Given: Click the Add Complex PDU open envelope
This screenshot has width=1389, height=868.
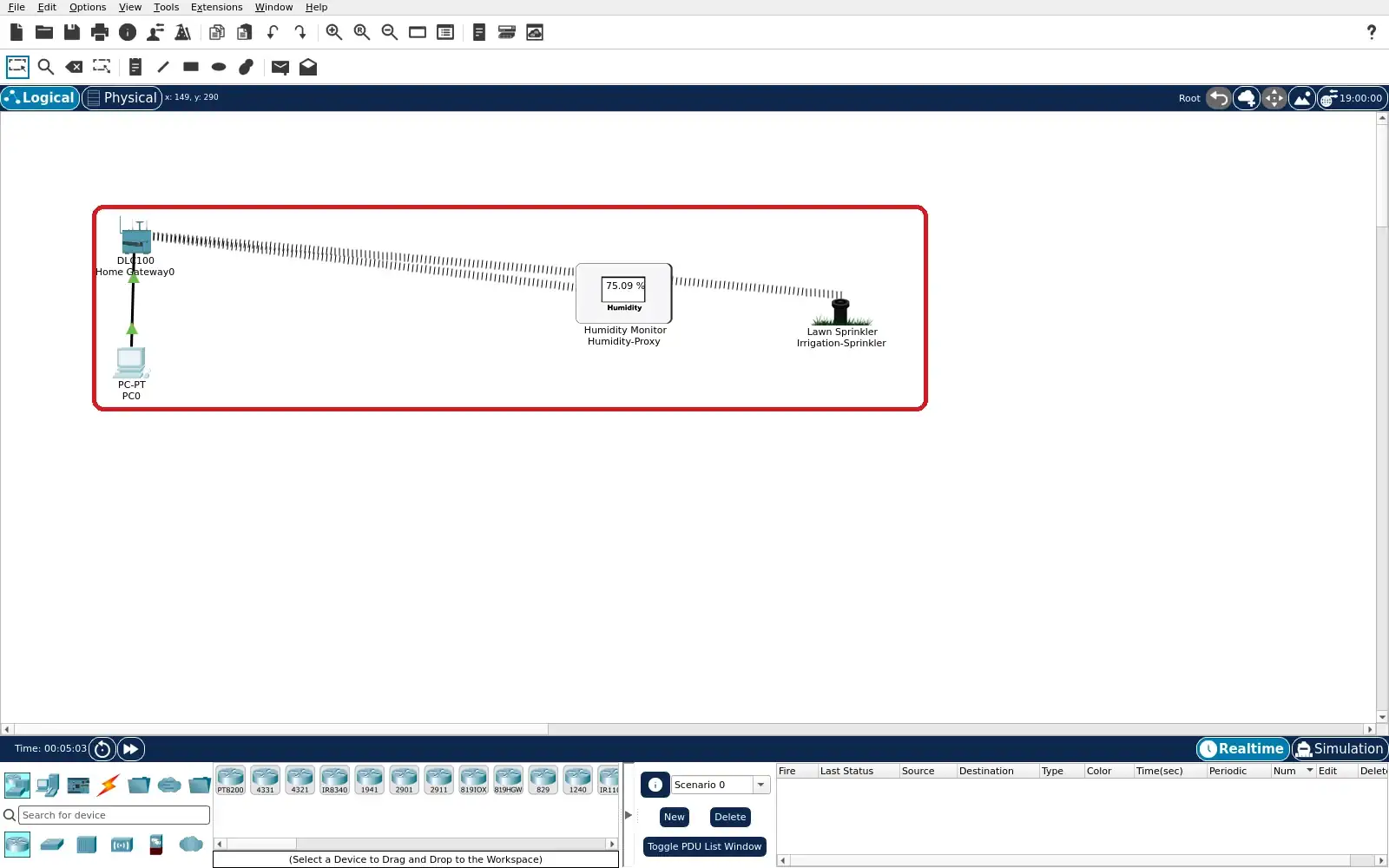Looking at the screenshot, I should (x=308, y=67).
